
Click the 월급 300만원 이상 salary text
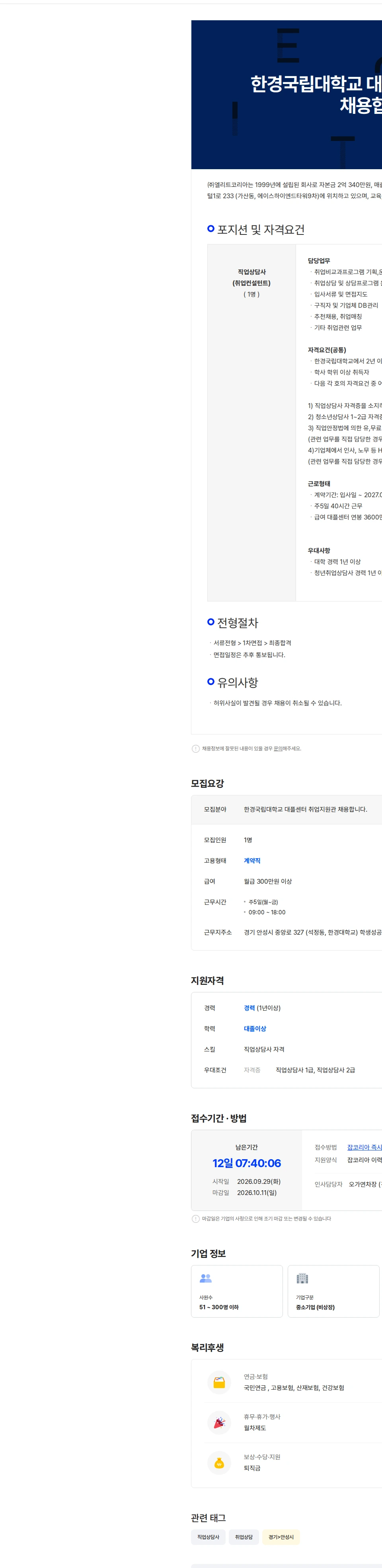[x=268, y=881]
